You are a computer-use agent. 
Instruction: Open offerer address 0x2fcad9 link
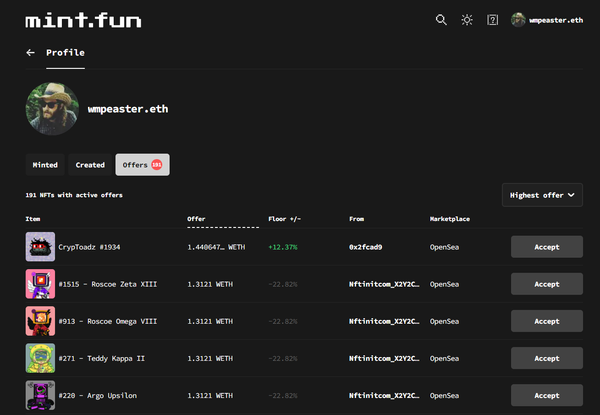365,247
